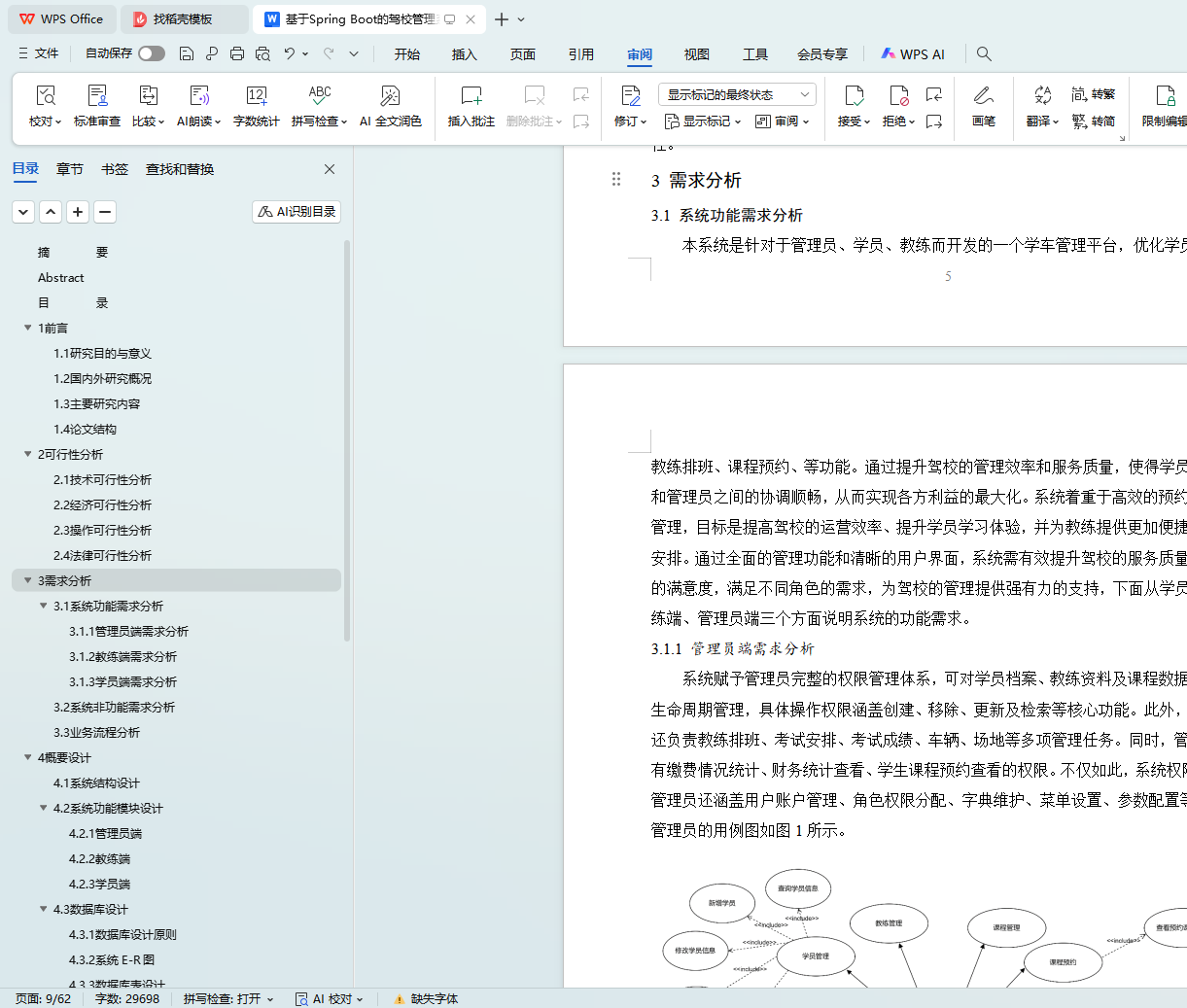Click the Standards Review (标准审查) icon

(97, 96)
